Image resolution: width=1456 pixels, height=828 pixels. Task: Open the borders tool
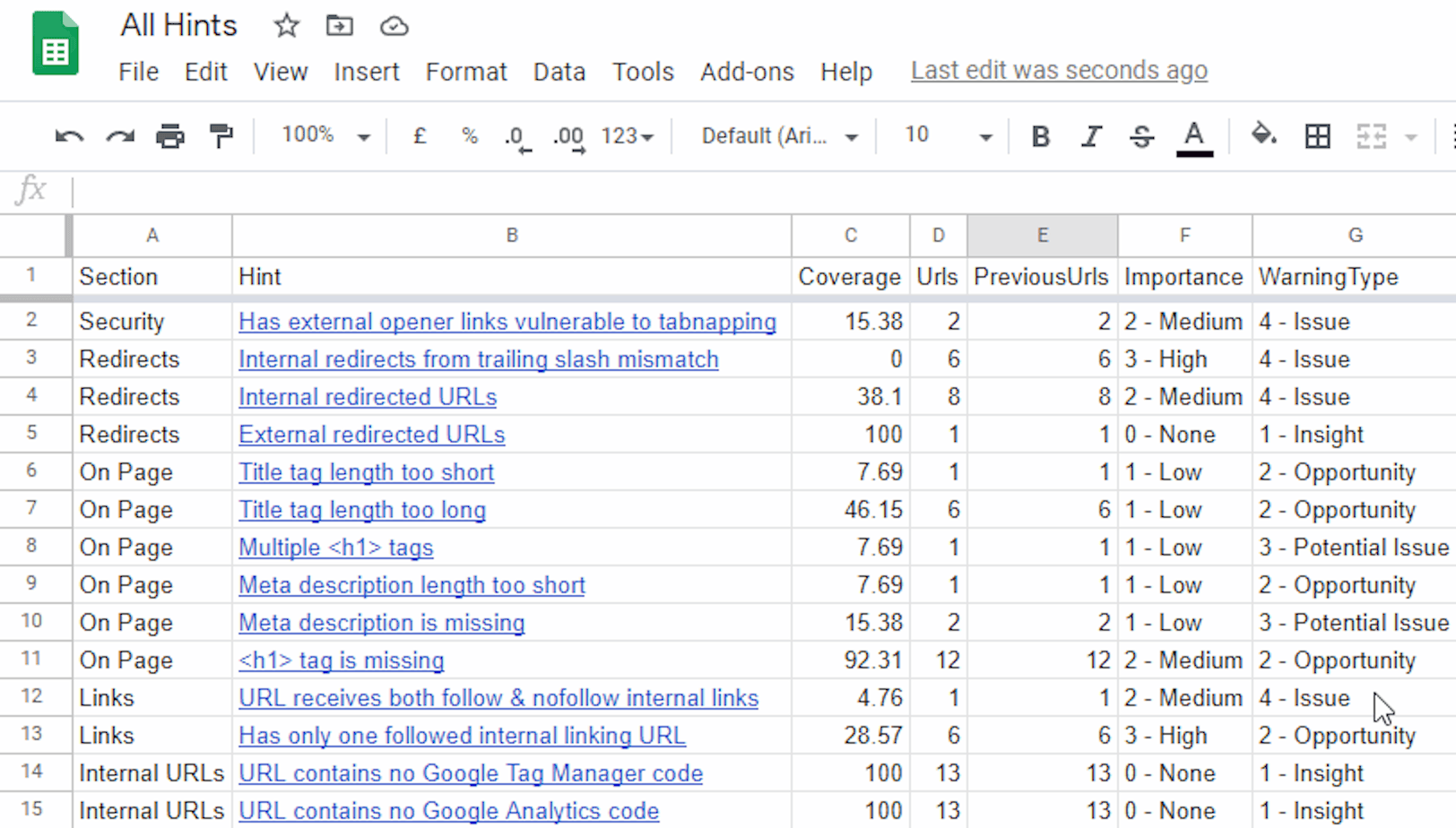pos(1317,136)
